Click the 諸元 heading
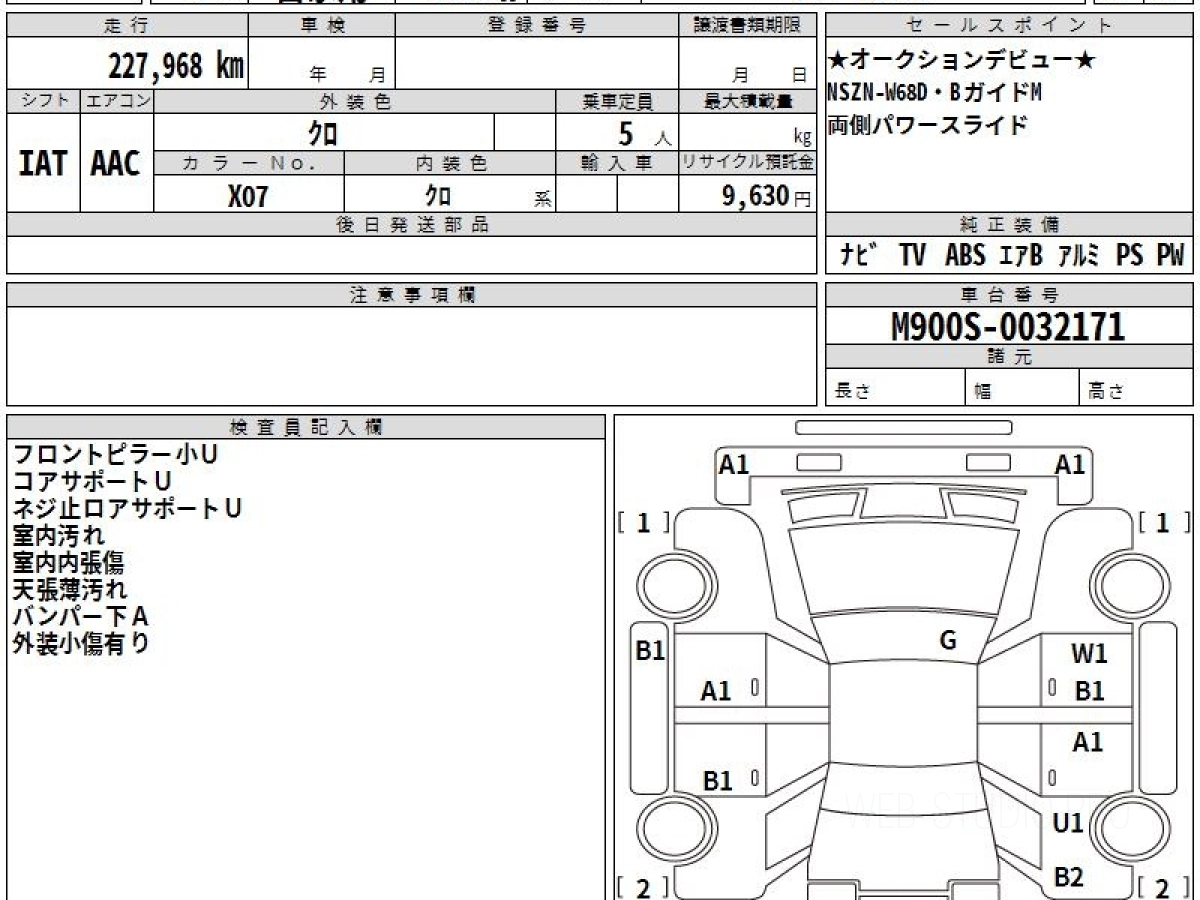1200x900 pixels. 1010,357
